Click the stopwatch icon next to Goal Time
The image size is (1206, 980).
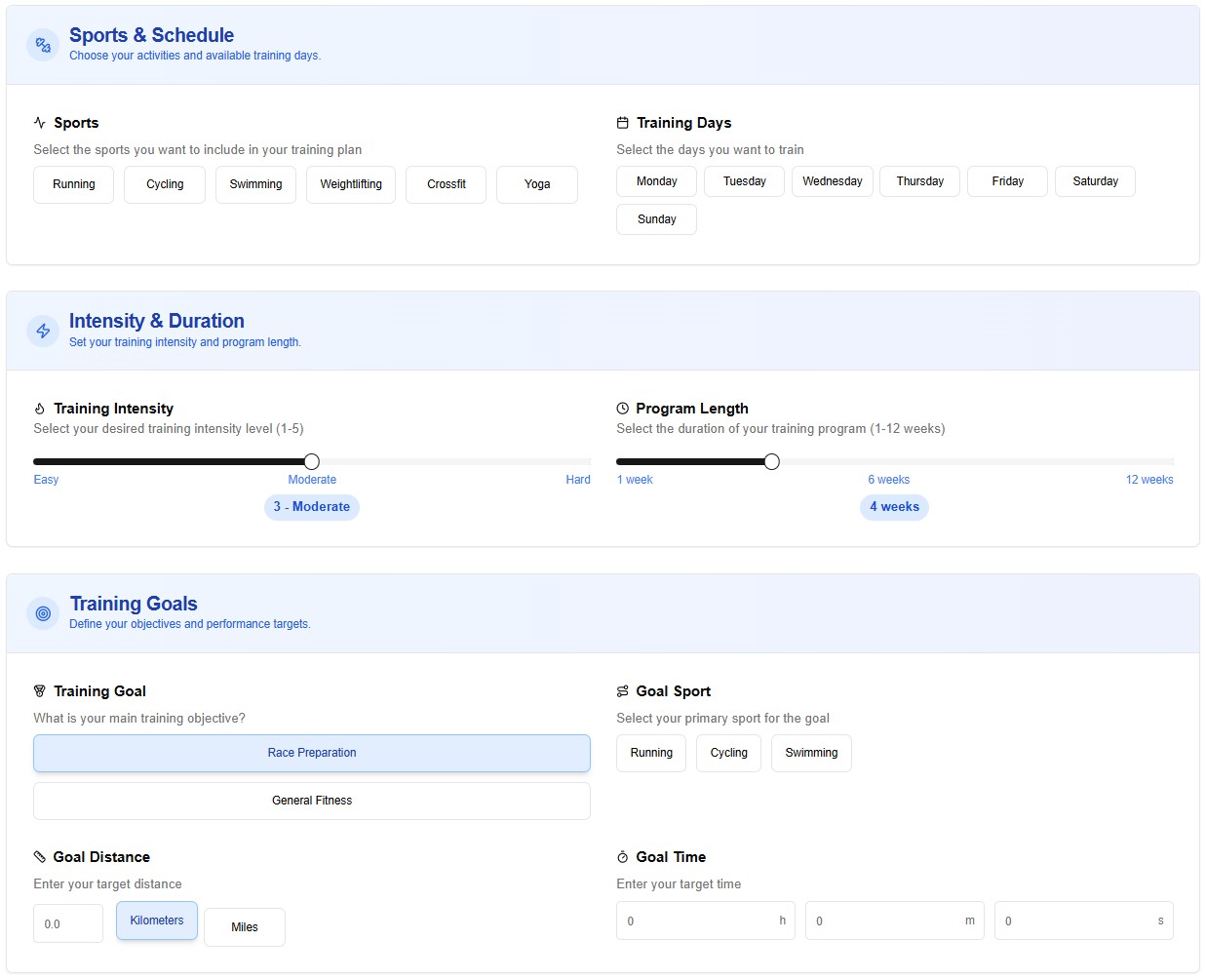click(x=623, y=857)
